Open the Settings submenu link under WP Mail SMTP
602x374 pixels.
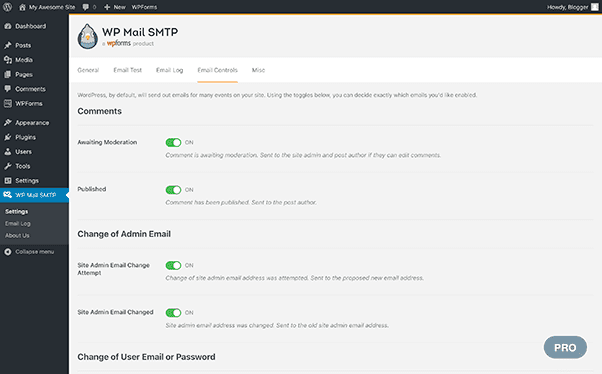(17, 212)
